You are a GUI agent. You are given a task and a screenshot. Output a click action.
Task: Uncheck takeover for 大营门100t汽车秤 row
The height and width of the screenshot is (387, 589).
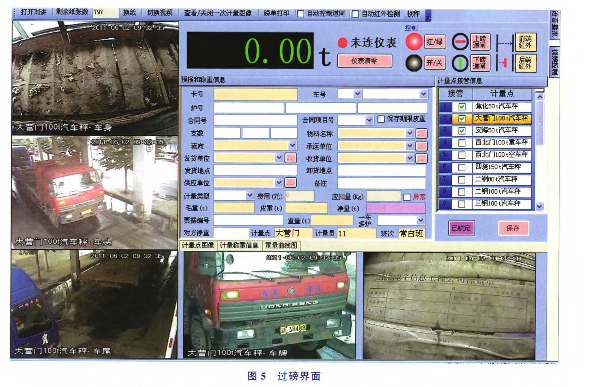point(462,118)
